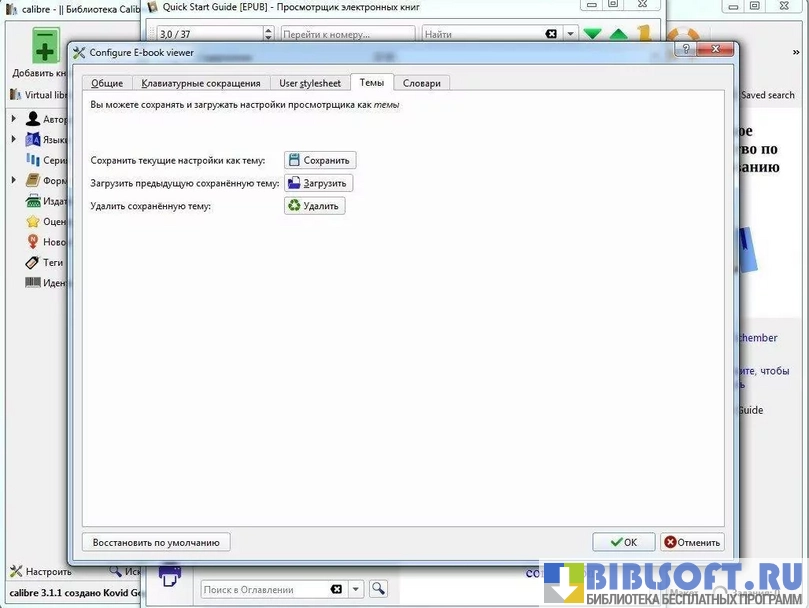Open the Найти search history dropdown

[x=570, y=34]
